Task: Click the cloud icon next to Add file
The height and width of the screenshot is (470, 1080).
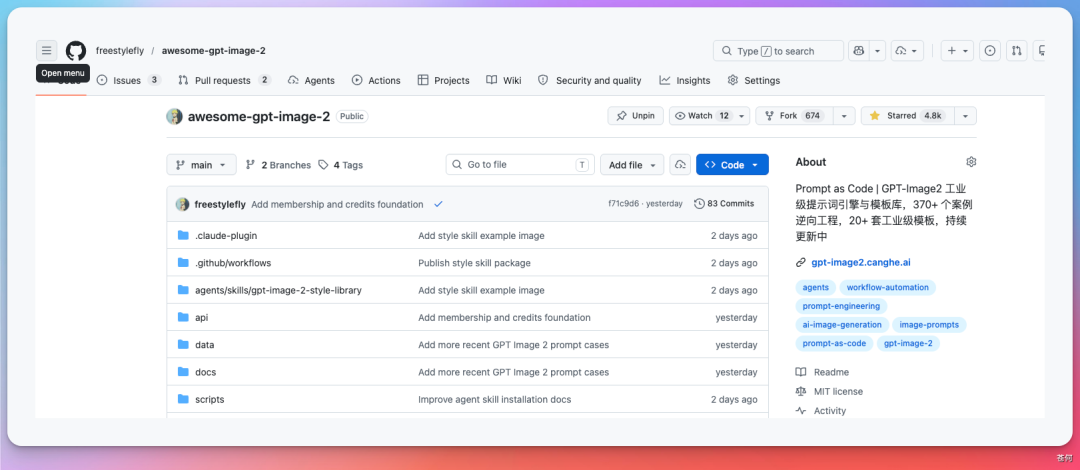Action: 680,165
